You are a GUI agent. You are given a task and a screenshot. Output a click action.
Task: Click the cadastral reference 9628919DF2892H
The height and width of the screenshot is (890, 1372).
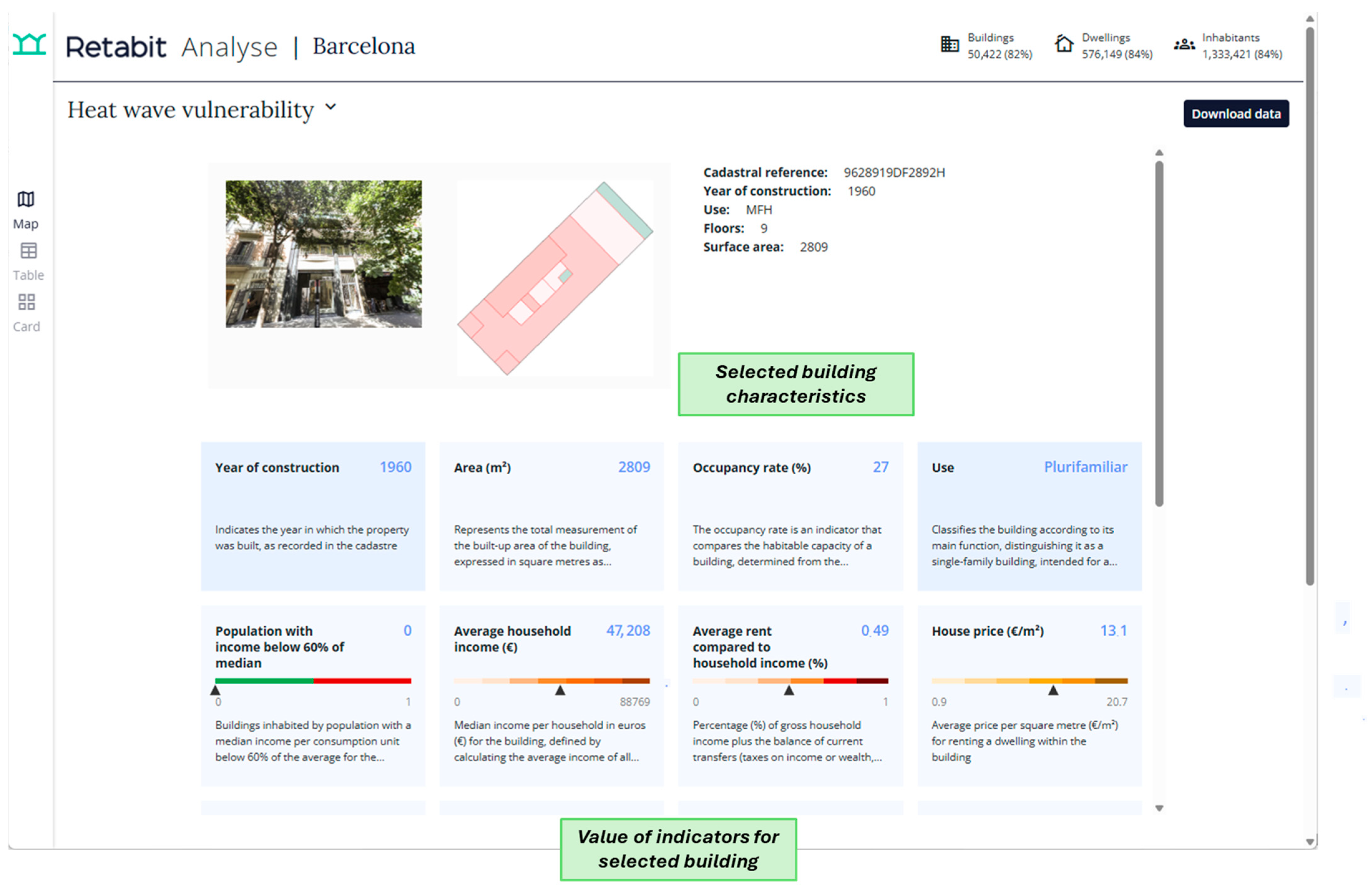click(x=894, y=173)
